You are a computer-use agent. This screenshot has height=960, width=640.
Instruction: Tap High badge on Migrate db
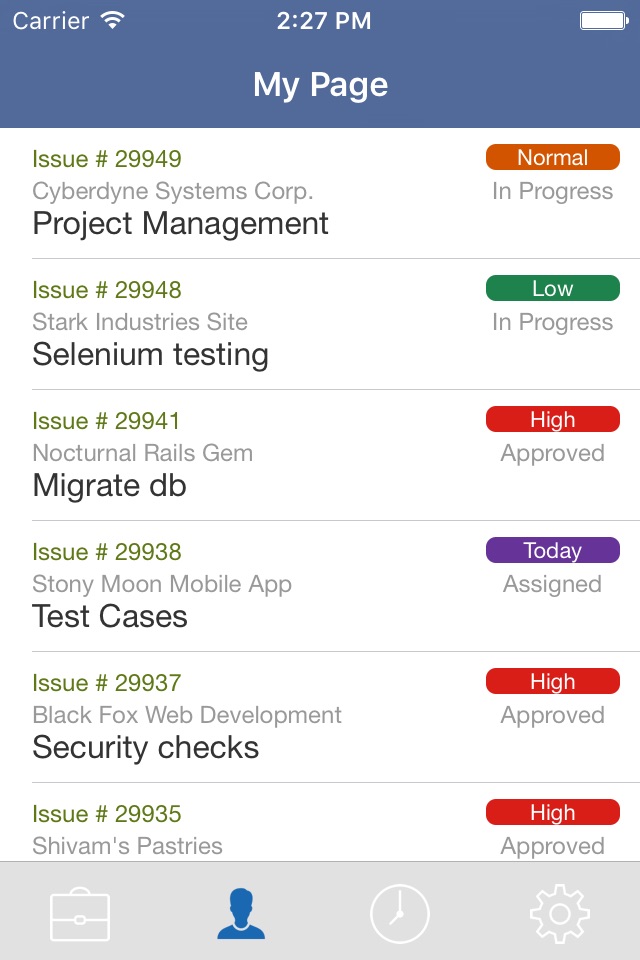(x=552, y=420)
